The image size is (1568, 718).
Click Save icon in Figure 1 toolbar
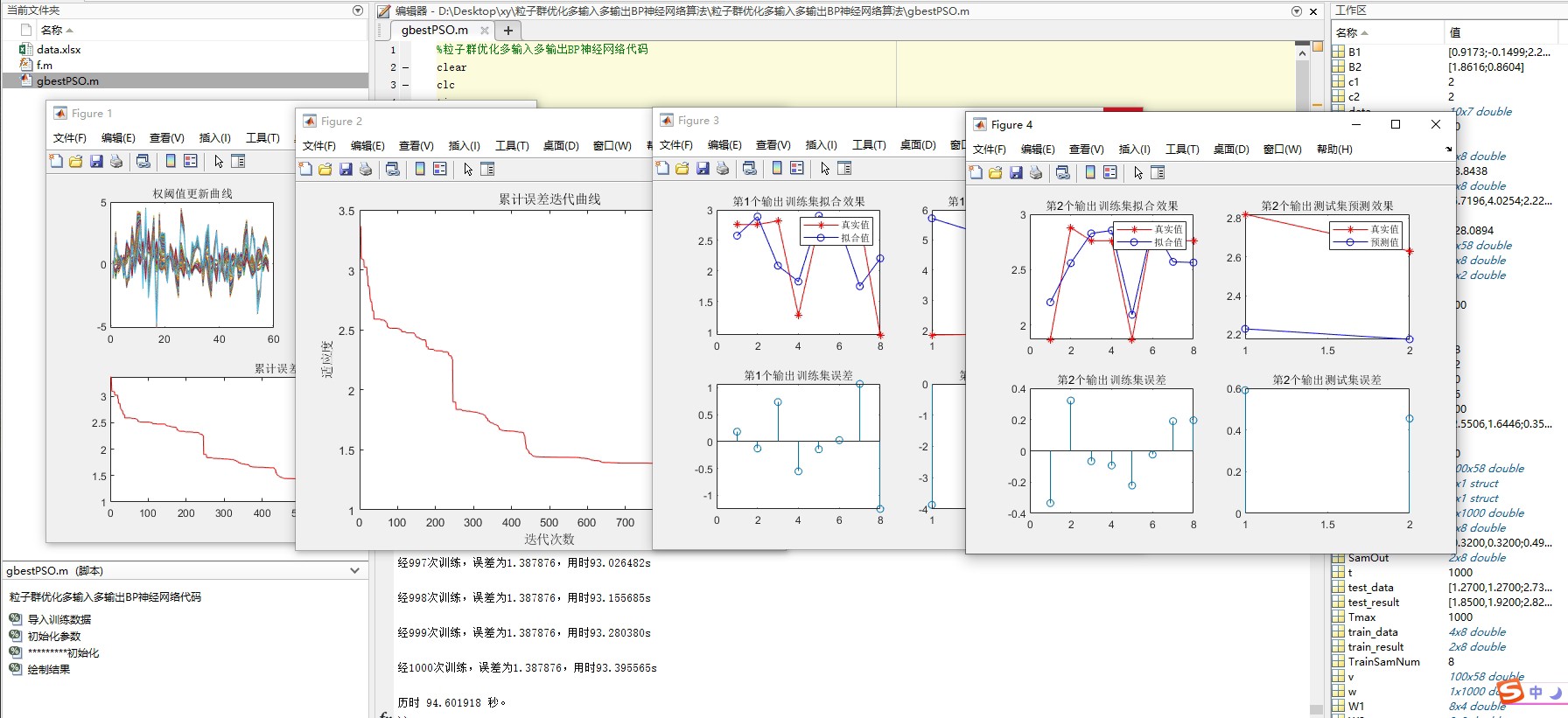coord(96,161)
